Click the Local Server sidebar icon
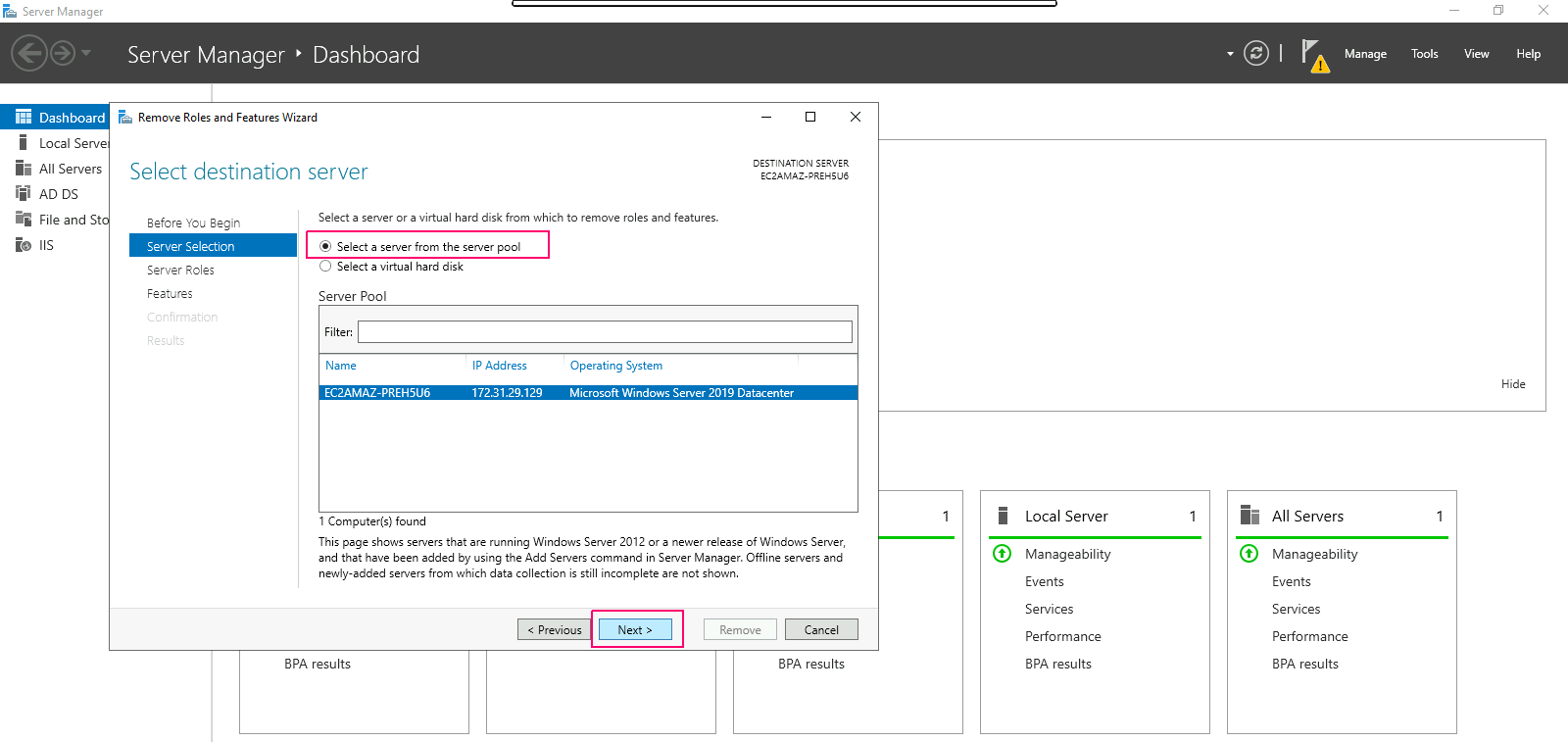This screenshot has width=1568, height=742. [x=23, y=142]
